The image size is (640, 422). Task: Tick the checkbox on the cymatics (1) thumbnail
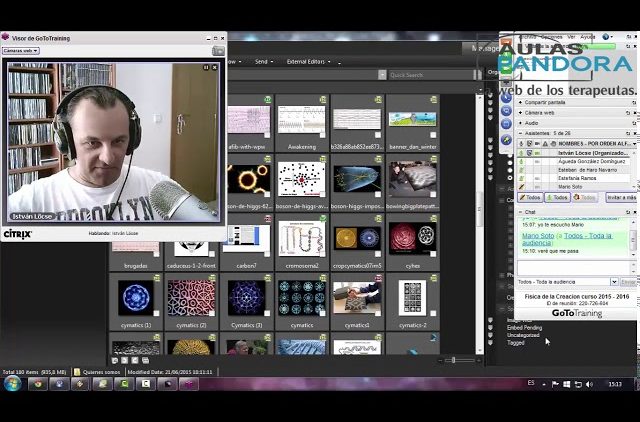point(156,313)
